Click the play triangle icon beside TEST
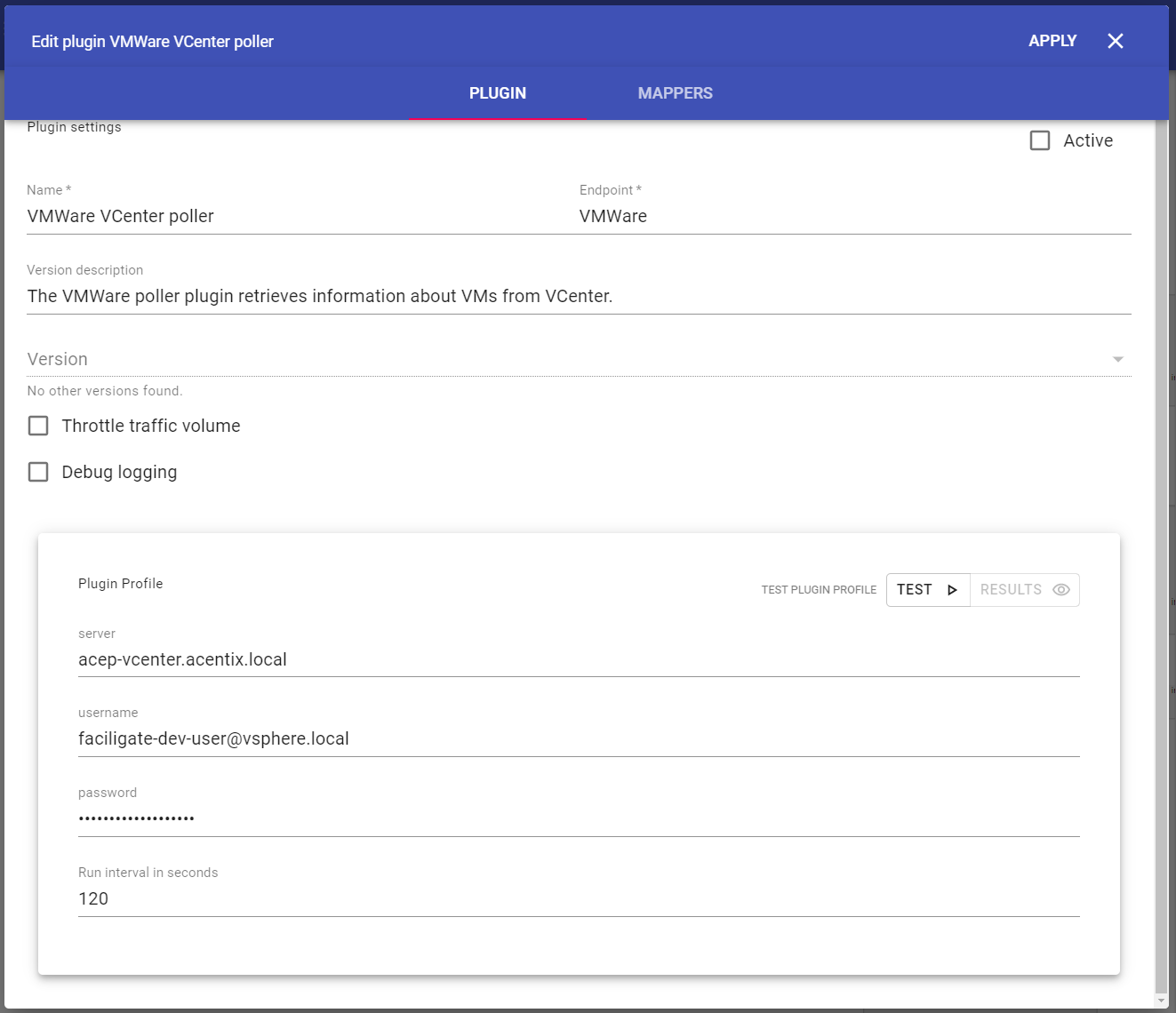 [x=952, y=590]
